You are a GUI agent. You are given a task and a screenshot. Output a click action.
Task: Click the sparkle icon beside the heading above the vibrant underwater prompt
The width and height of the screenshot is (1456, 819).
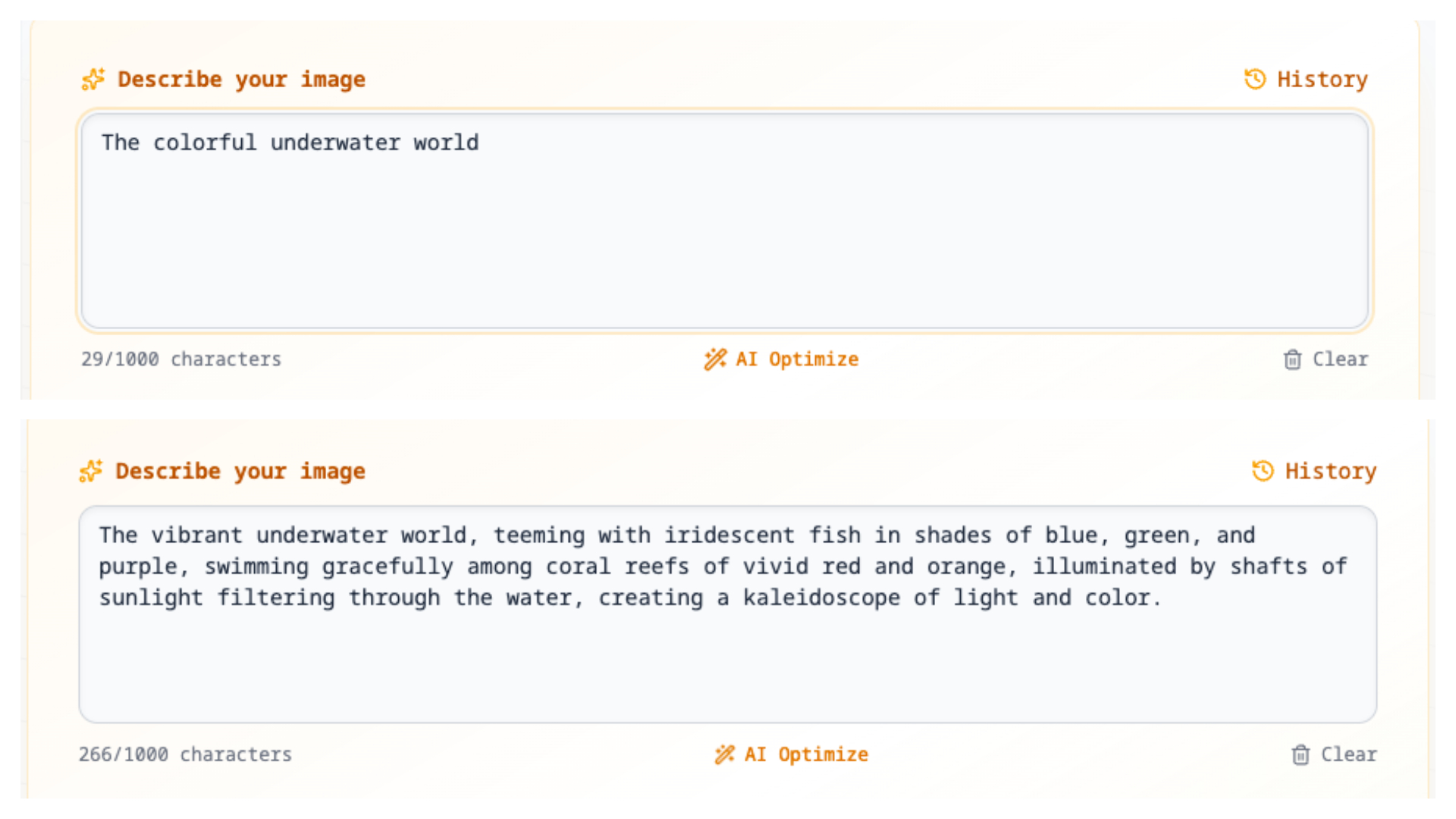click(x=91, y=471)
